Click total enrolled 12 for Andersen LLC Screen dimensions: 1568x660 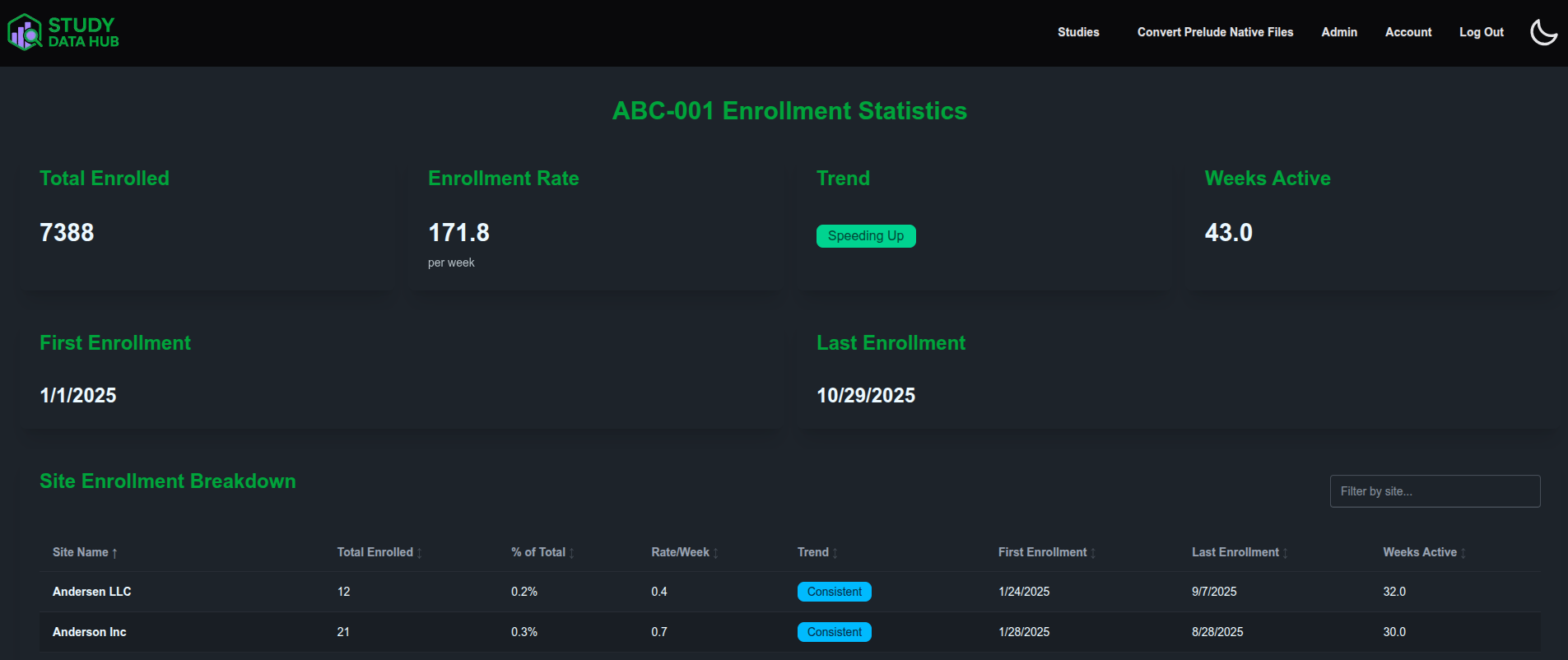[x=343, y=592]
